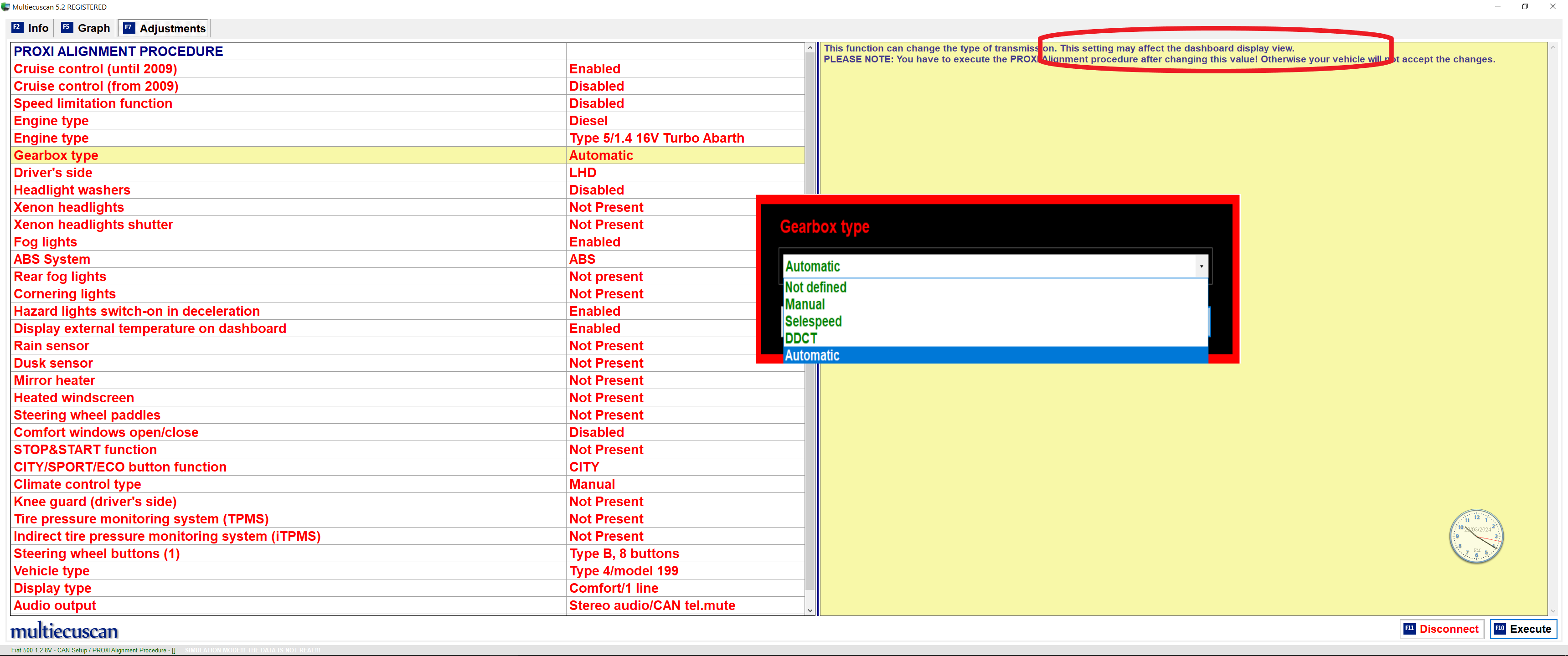Click the parameter list scrollbar thumb

(810, 321)
